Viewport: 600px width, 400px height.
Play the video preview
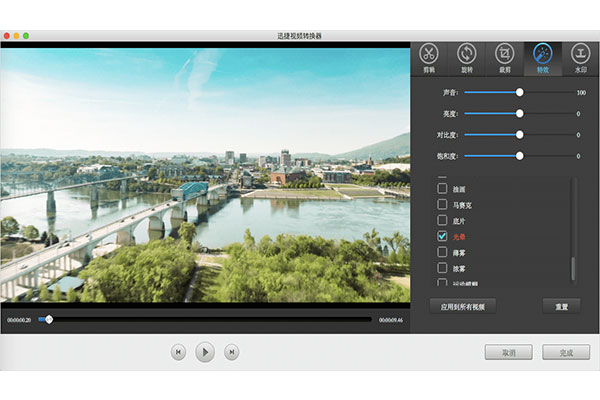point(205,352)
